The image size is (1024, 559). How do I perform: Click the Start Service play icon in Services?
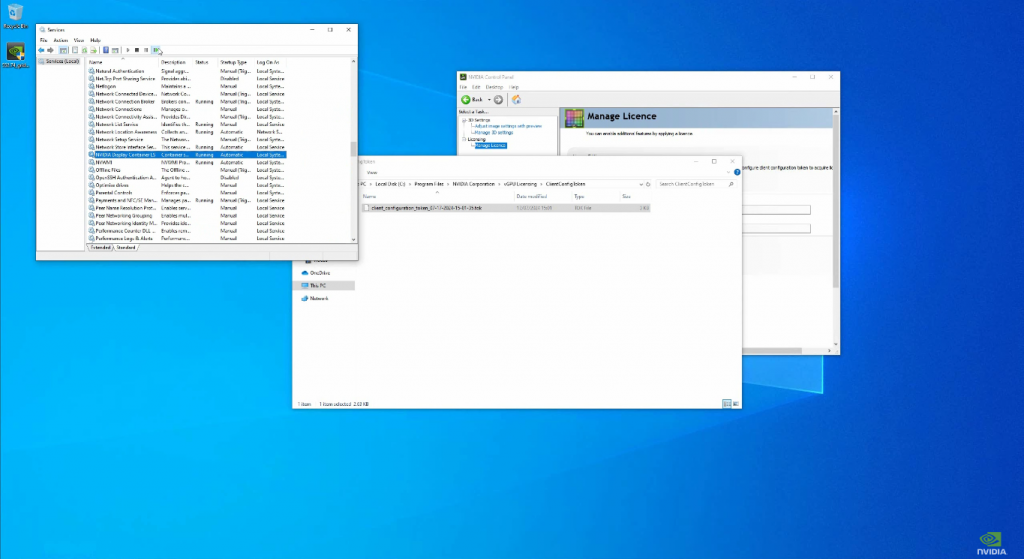[x=128, y=50]
